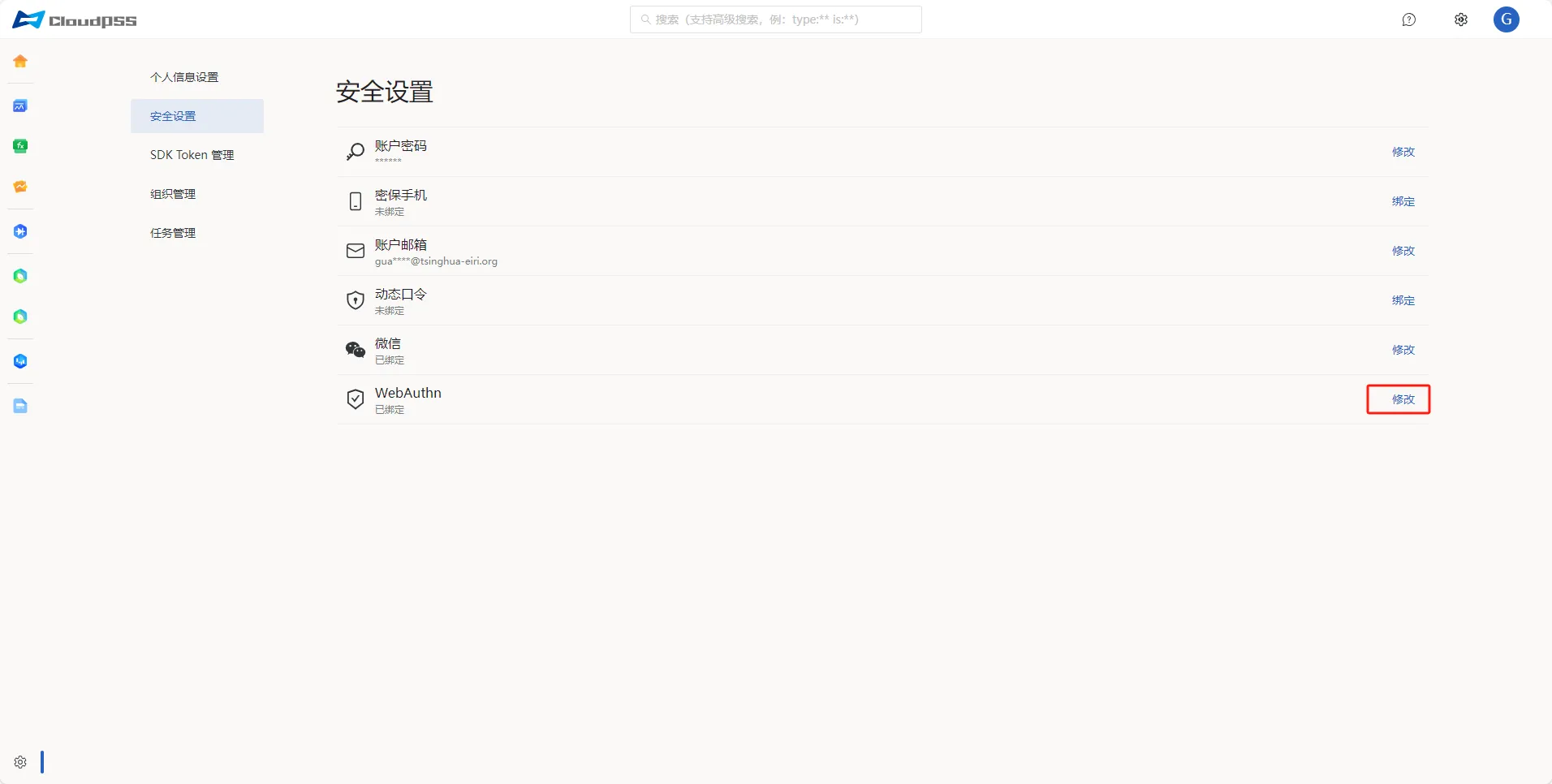Viewport: 1552px width, 784px height.
Task: Click the 微信 label
Action: [x=388, y=344]
